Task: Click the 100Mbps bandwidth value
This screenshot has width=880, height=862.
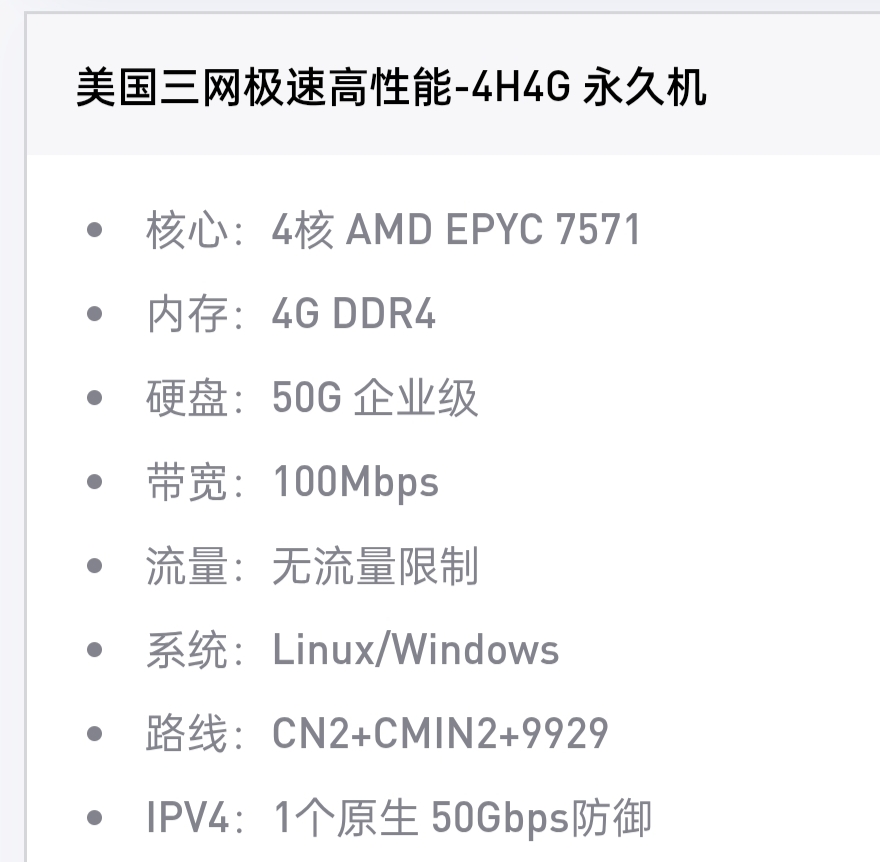Action: 356,483
